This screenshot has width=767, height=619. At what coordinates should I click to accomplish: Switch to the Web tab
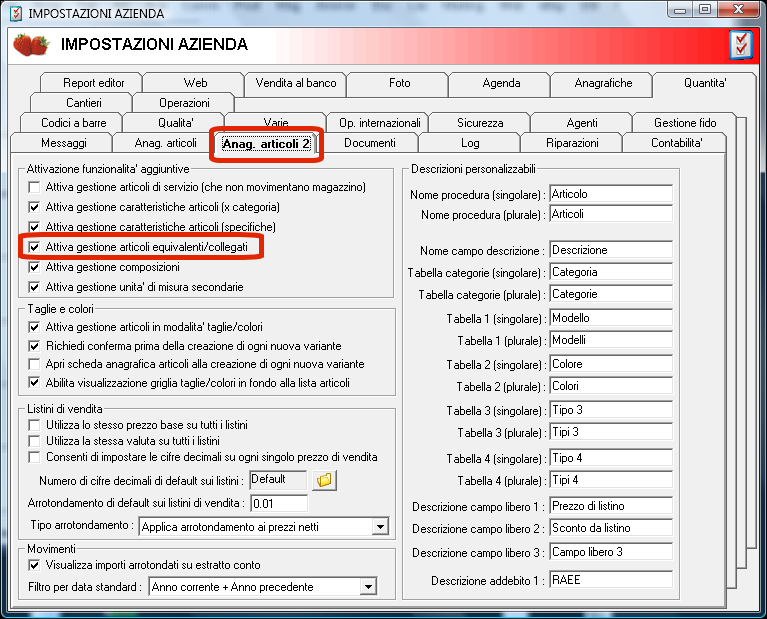pos(195,83)
